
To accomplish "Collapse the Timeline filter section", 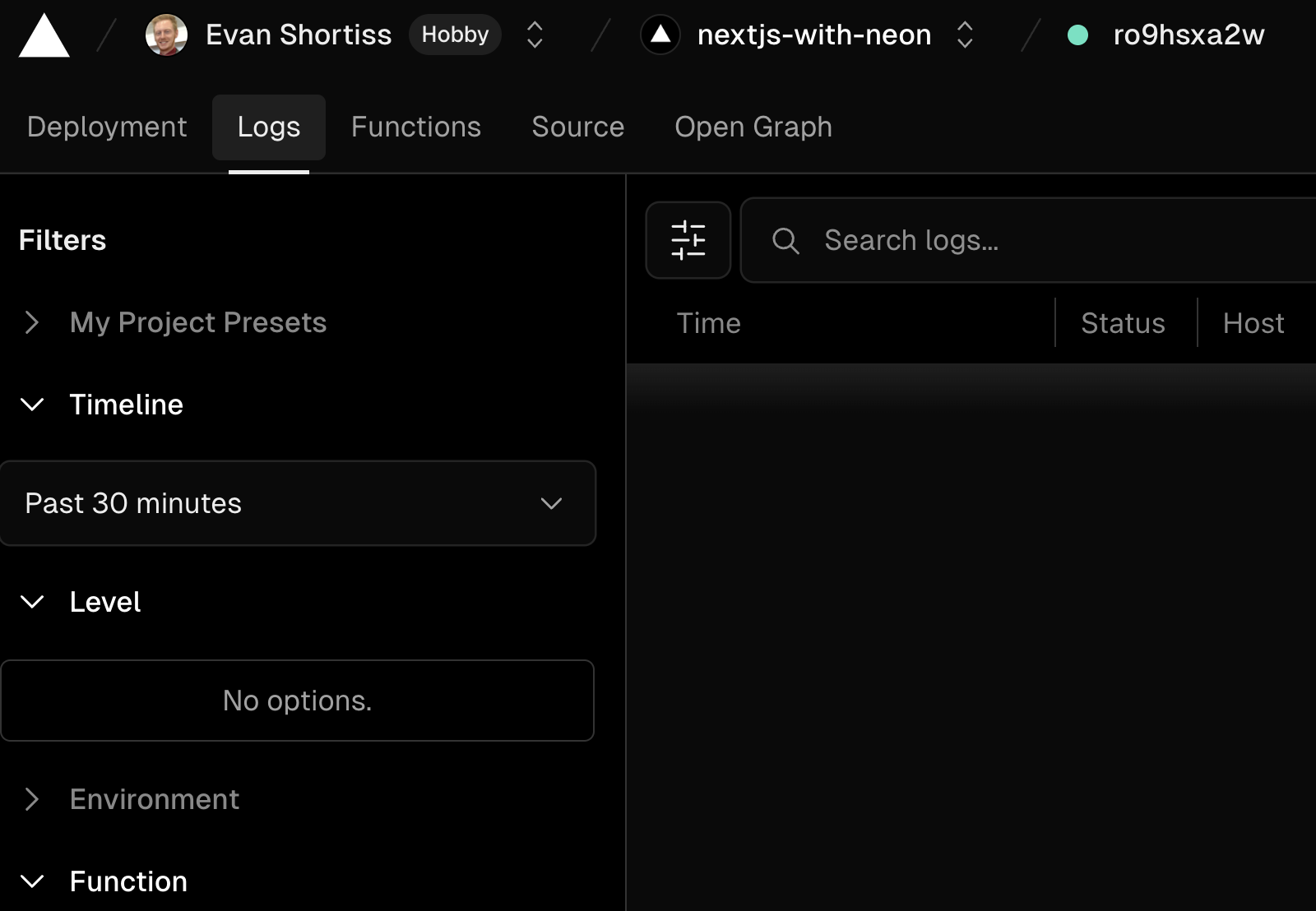I will coord(32,405).
